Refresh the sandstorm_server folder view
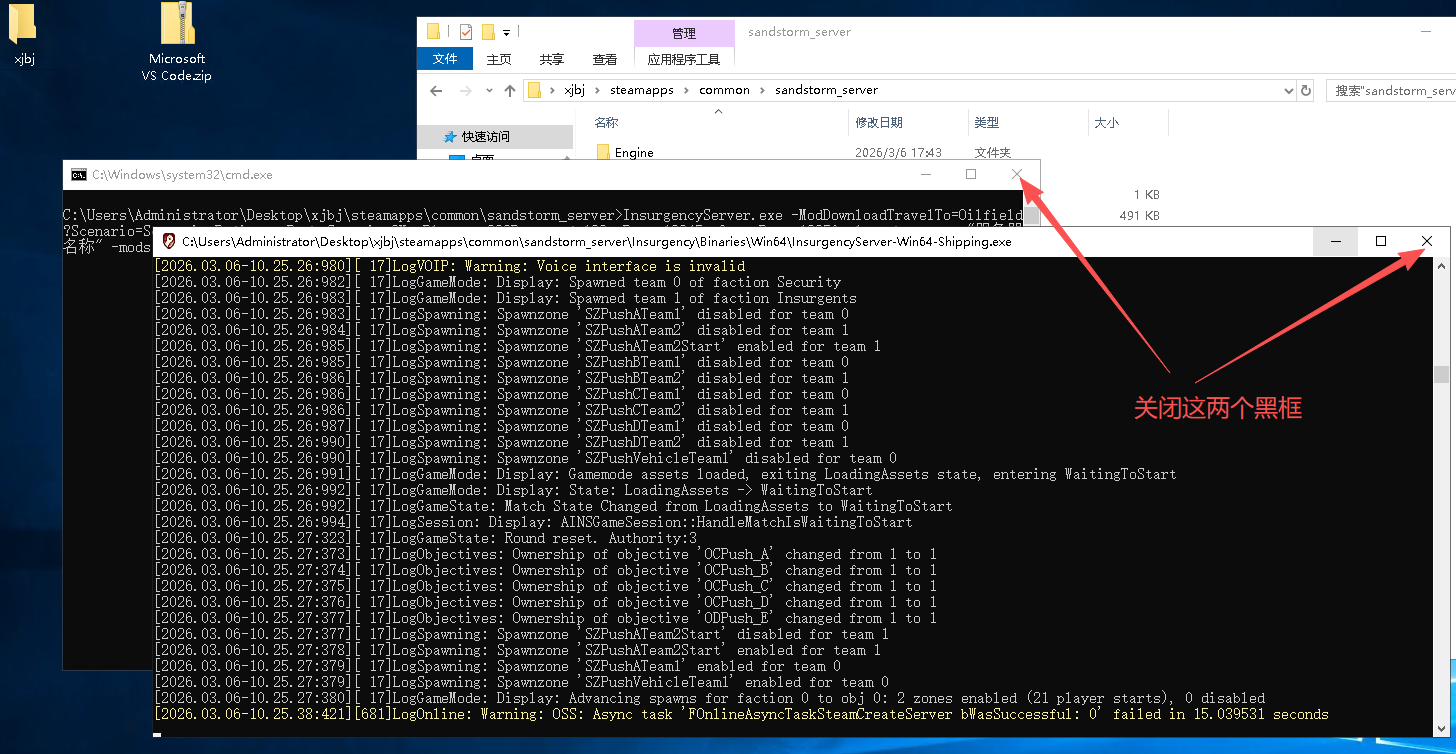 coord(1305,90)
